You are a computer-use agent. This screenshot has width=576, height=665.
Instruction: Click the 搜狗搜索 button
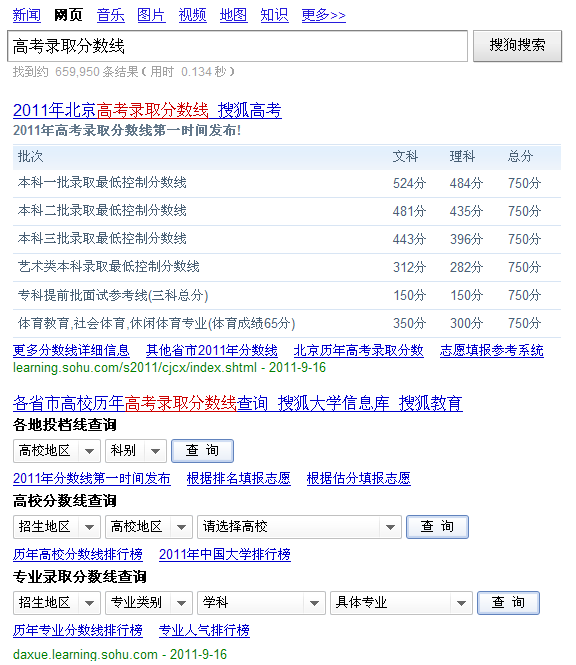[x=517, y=46]
